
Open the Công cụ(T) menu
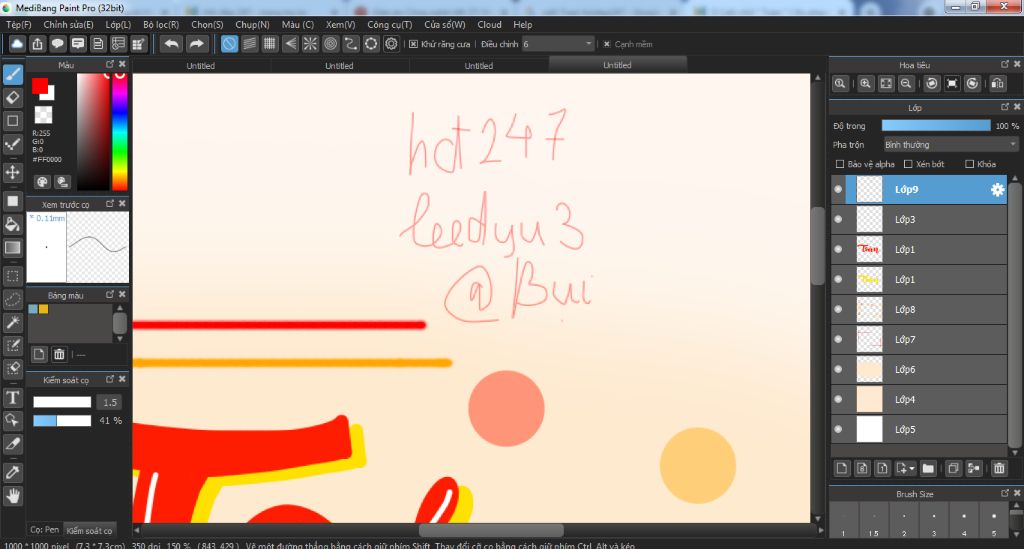coord(389,24)
